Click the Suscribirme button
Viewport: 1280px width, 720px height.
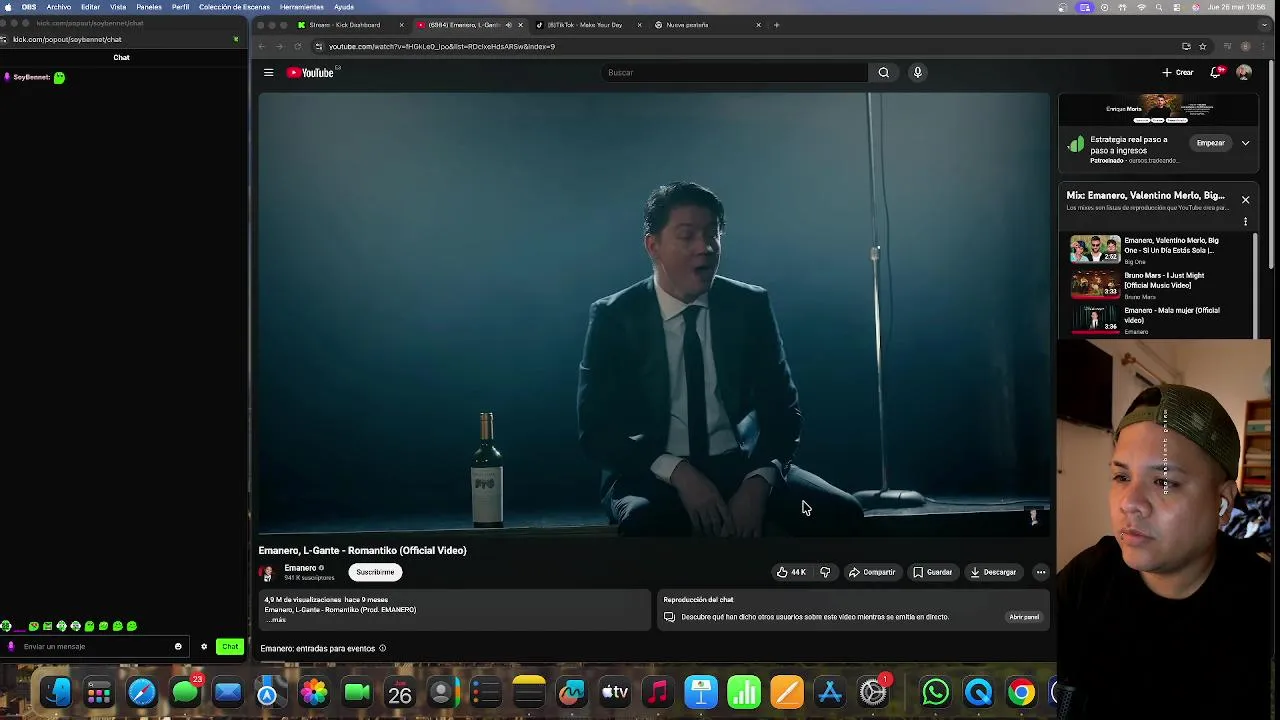(375, 572)
